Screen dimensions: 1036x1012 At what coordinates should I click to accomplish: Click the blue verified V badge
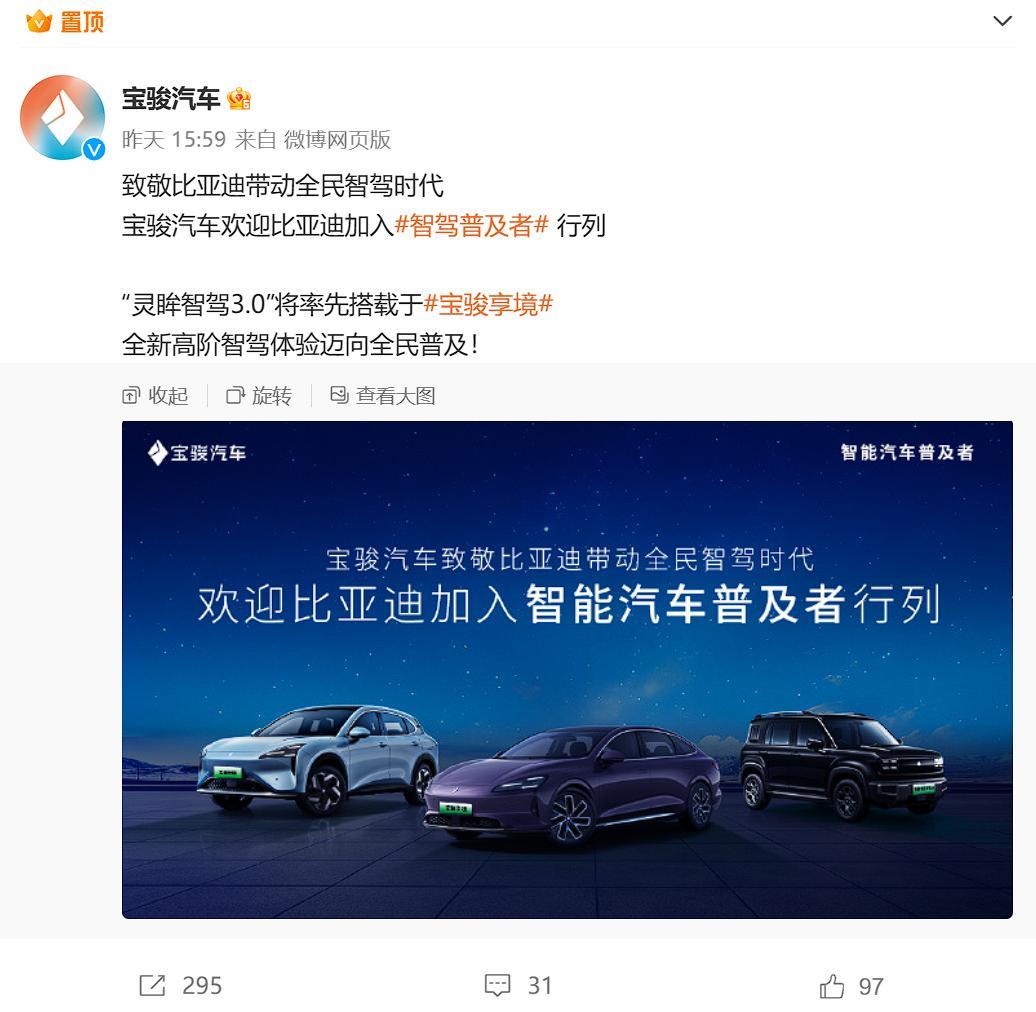pyautogui.click(x=94, y=150)
